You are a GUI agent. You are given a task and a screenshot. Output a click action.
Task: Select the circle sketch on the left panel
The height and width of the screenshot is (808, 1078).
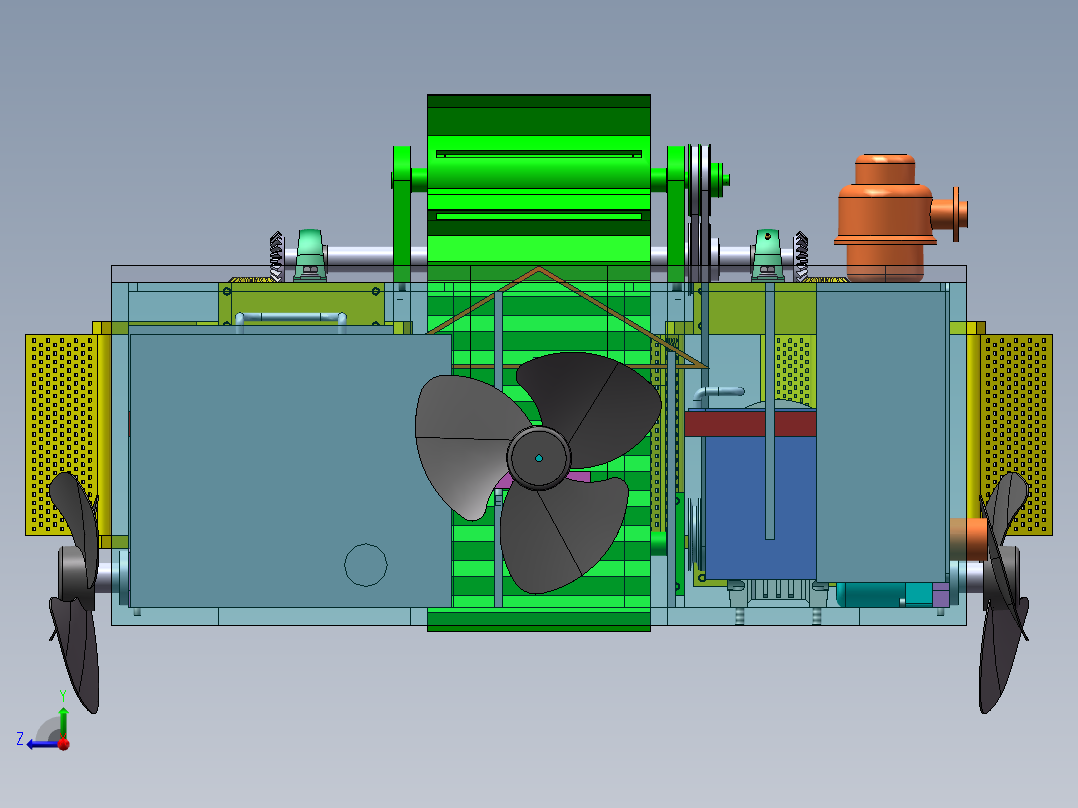366,565
